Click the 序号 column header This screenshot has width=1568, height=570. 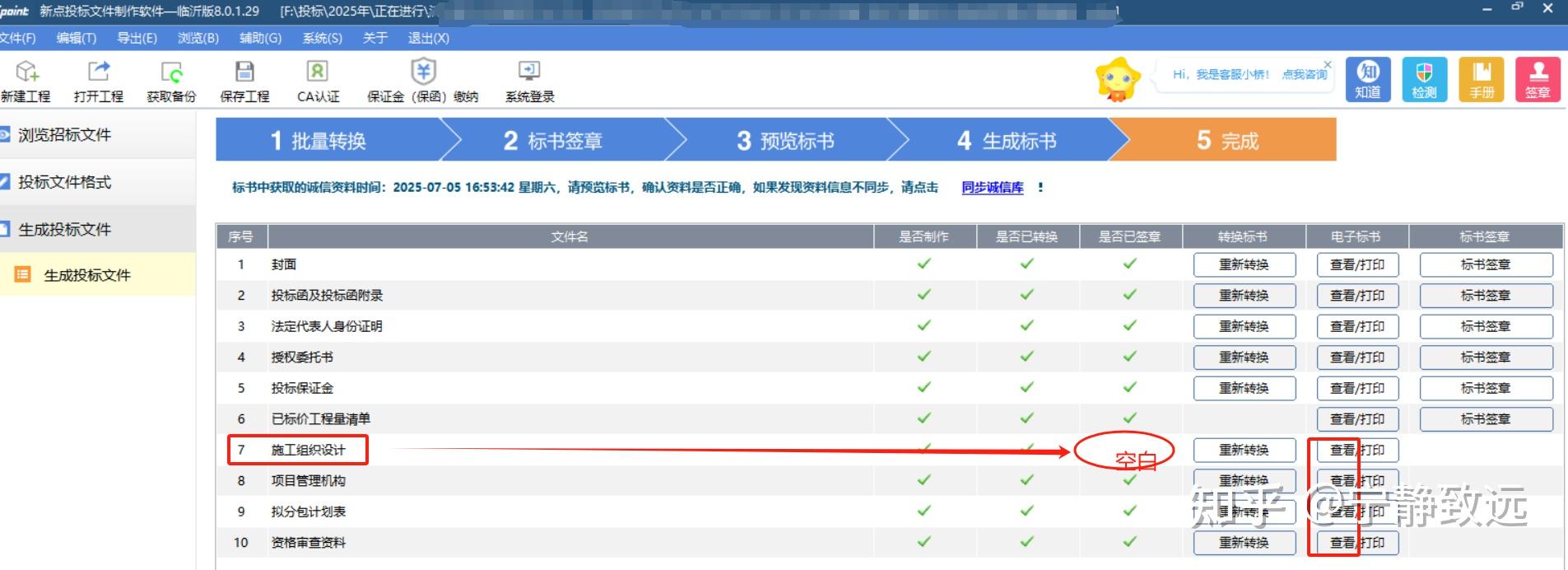point(241,236)
